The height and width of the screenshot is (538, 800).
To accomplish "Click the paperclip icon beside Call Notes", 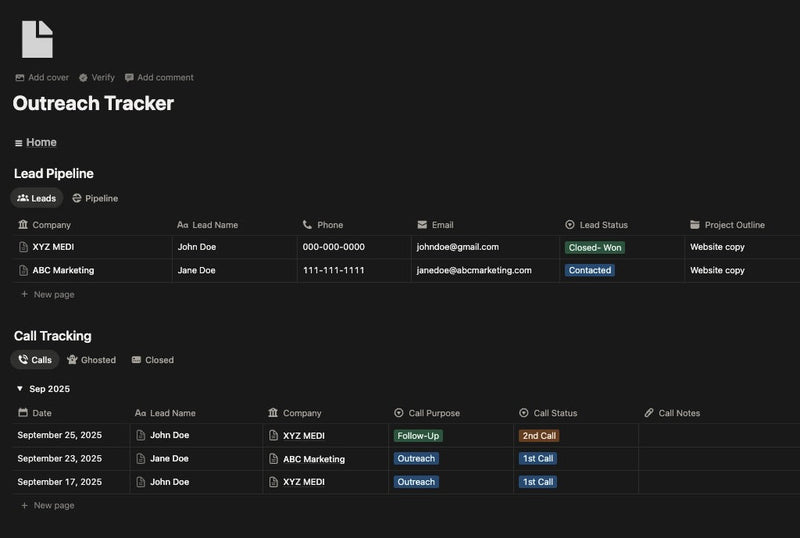I will click(649, 413).
